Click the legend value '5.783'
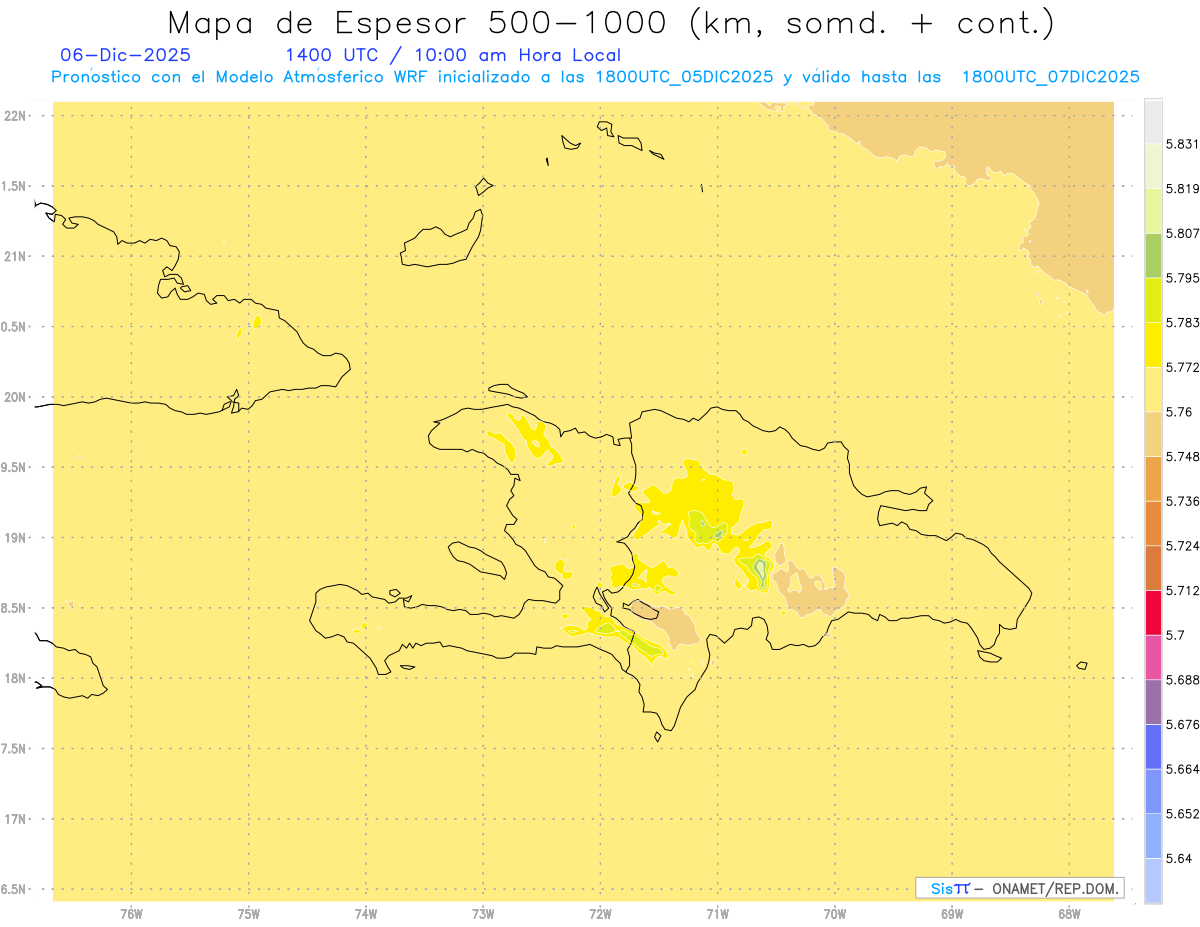The image size is (1200, 927). coord(1183,323)
